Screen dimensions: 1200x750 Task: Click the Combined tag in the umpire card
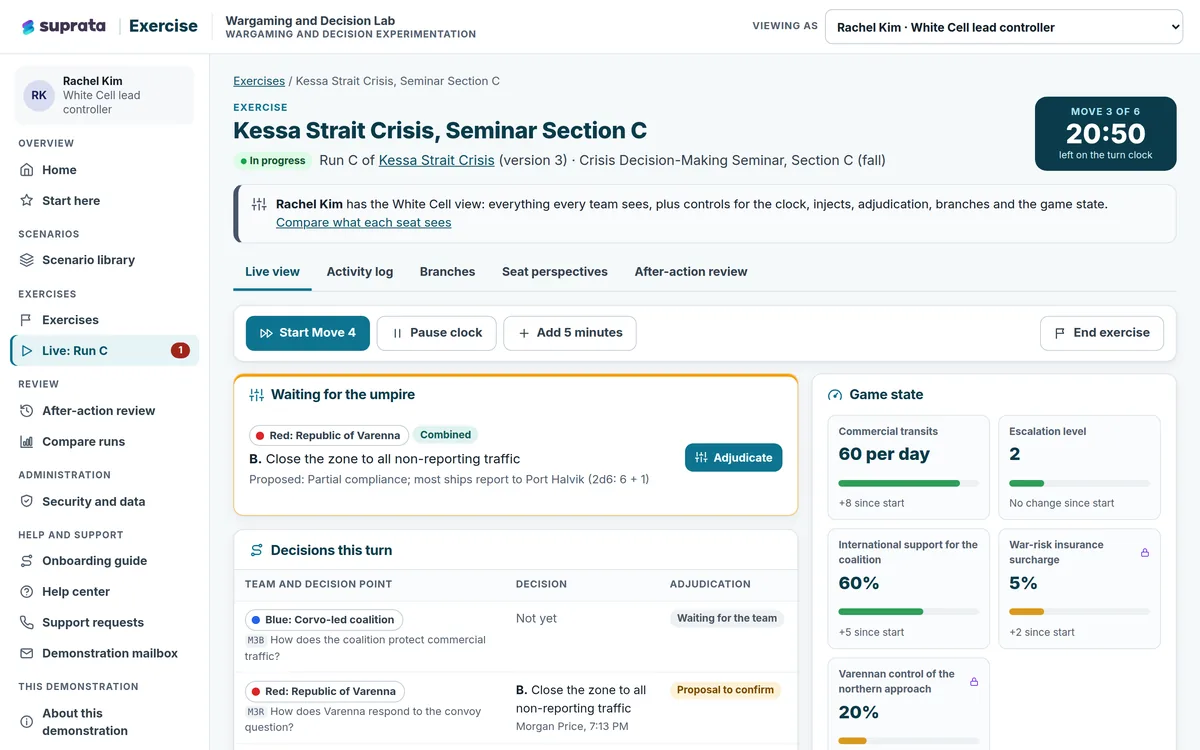(446, 435)
